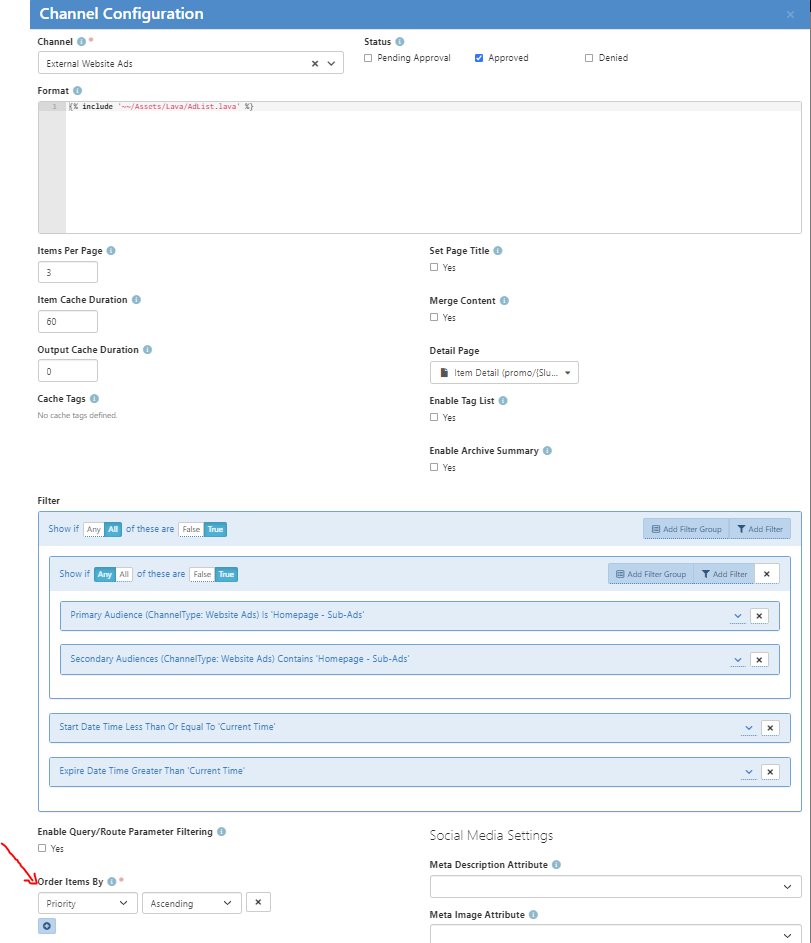Click info icon next to Format label
811x943 pixels.
78,91
